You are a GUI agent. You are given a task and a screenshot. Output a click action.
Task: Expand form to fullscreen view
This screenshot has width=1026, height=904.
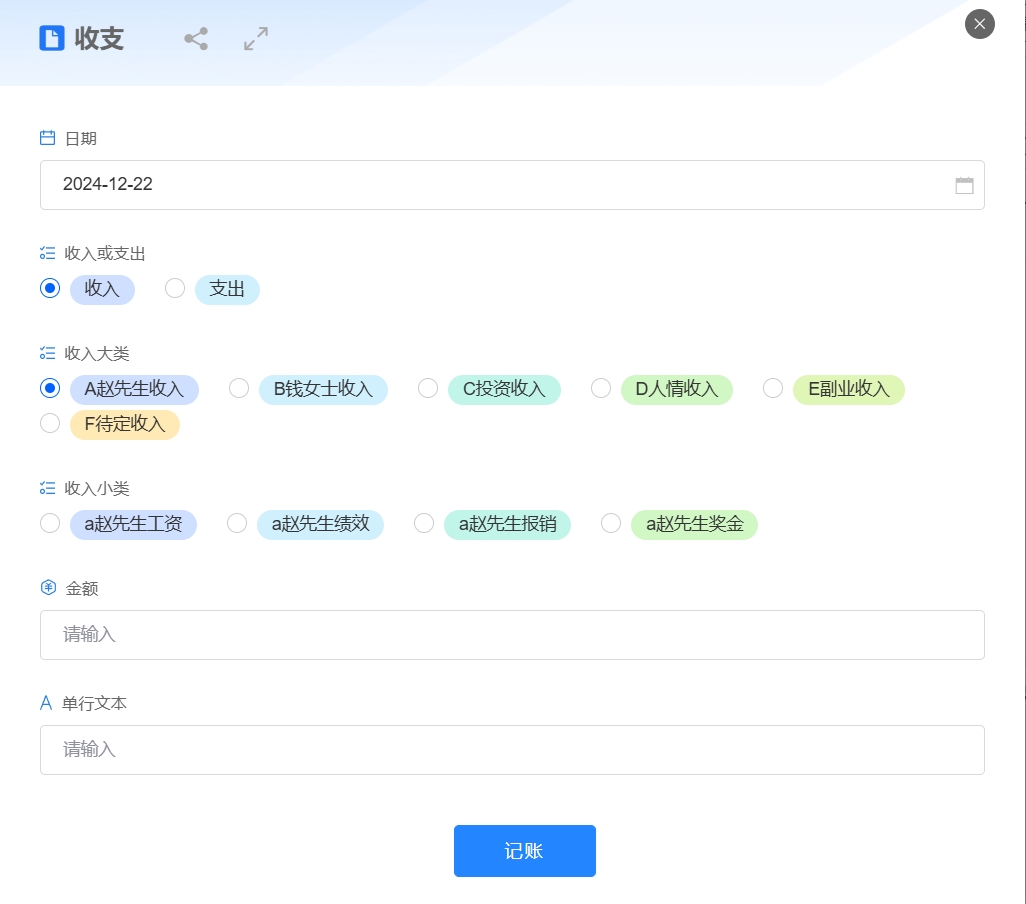[x=256, y=39]
